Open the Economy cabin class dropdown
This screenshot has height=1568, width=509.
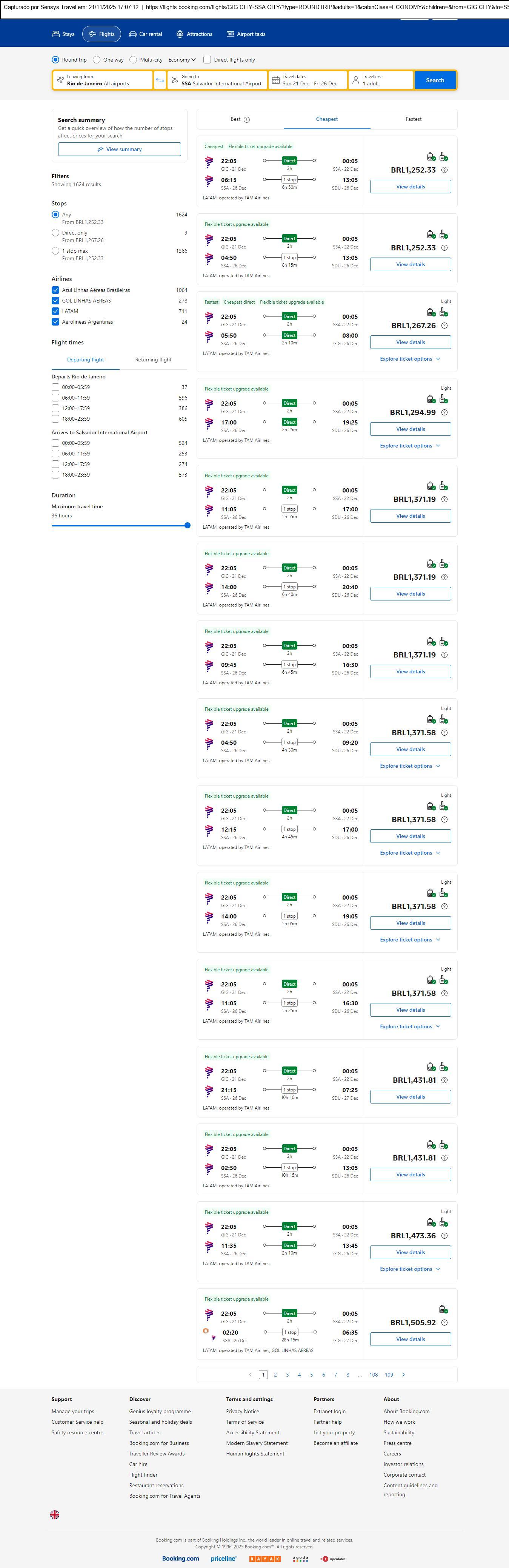tap(182, 60)
